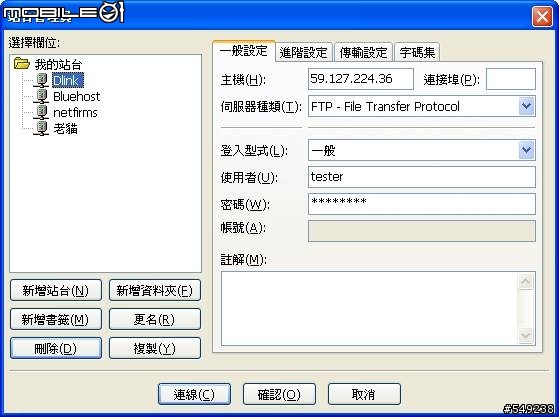
Task: Click the 新增站台(N) button
Action: coord(56,290)
